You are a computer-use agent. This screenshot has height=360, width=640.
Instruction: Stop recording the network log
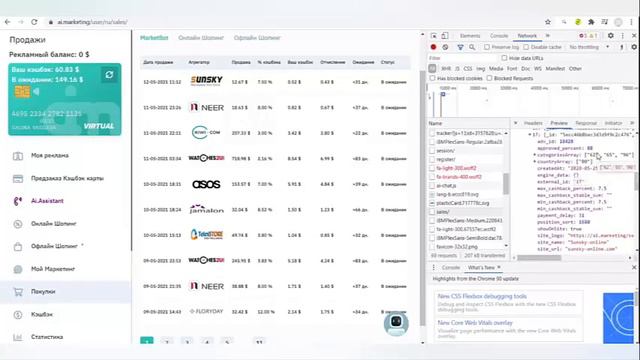point(433,47)
